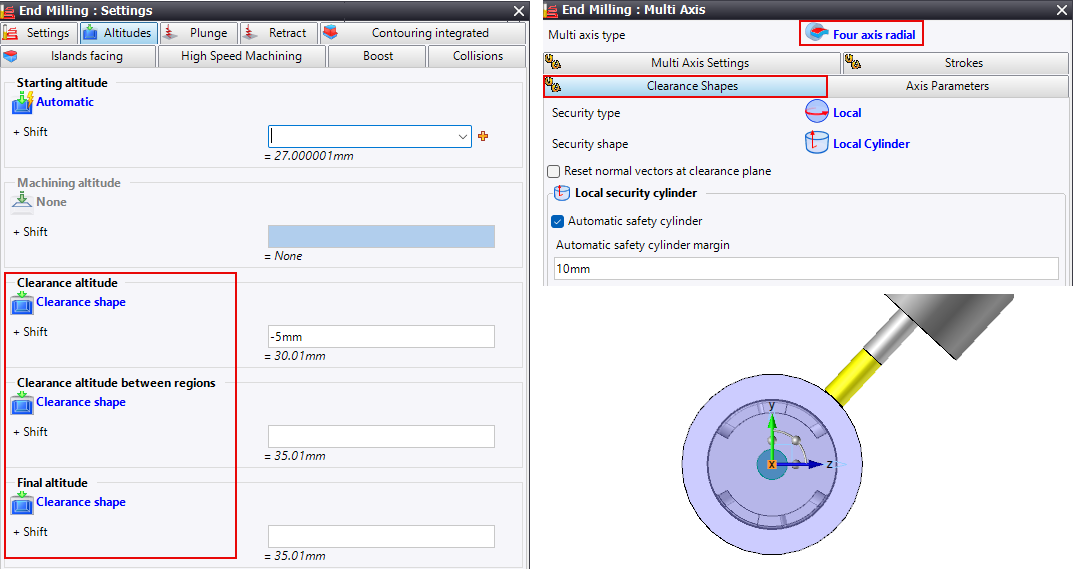This screenshot has width=1073, height=569.
Task: Open the High Speed Machining tab
Action: point(242,56)
